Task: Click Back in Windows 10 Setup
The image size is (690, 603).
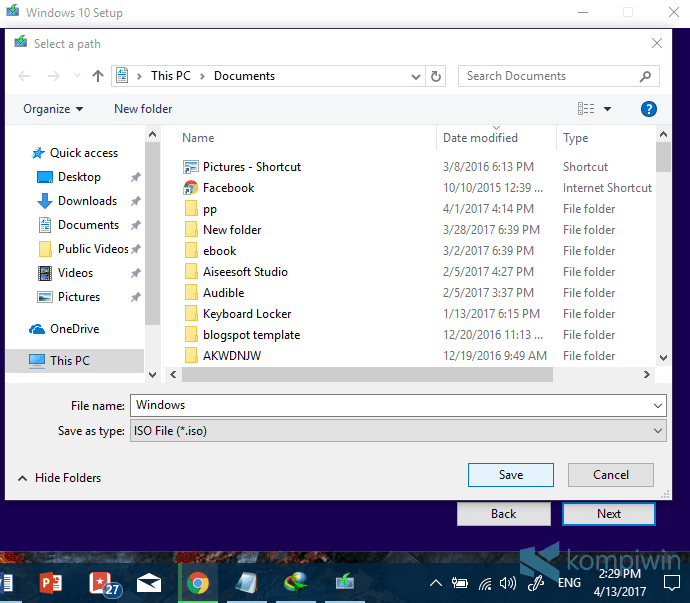Action: click(504, 514)
